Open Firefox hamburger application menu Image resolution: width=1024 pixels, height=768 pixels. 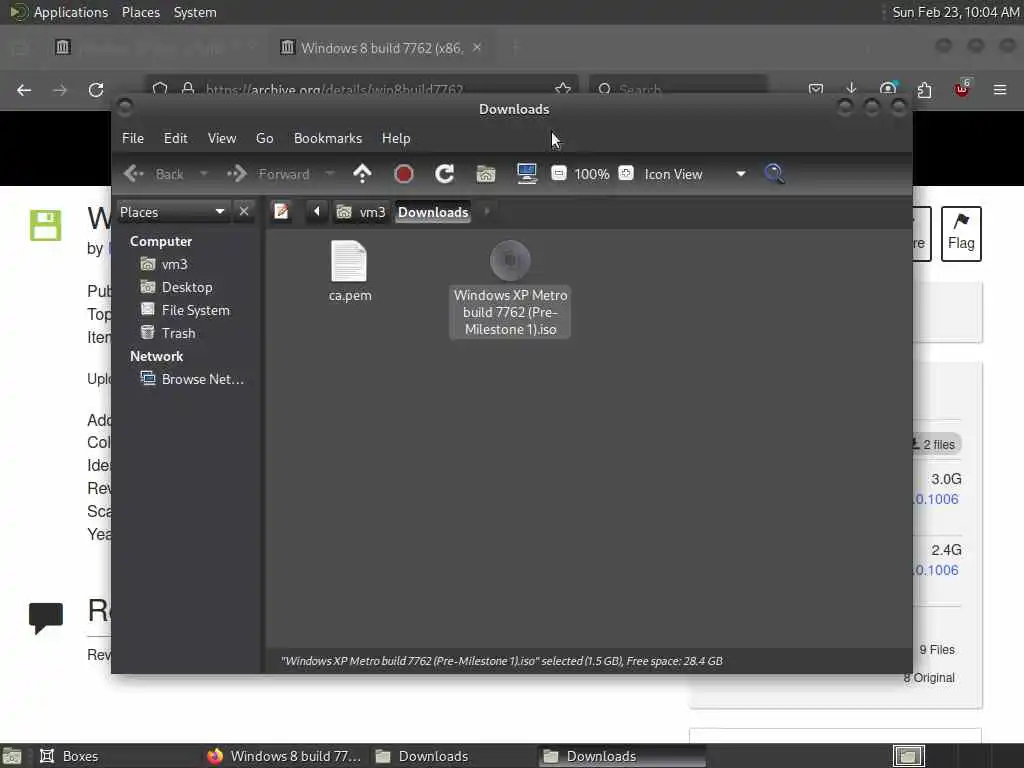pyautogui.click(x=1000, y=89)
